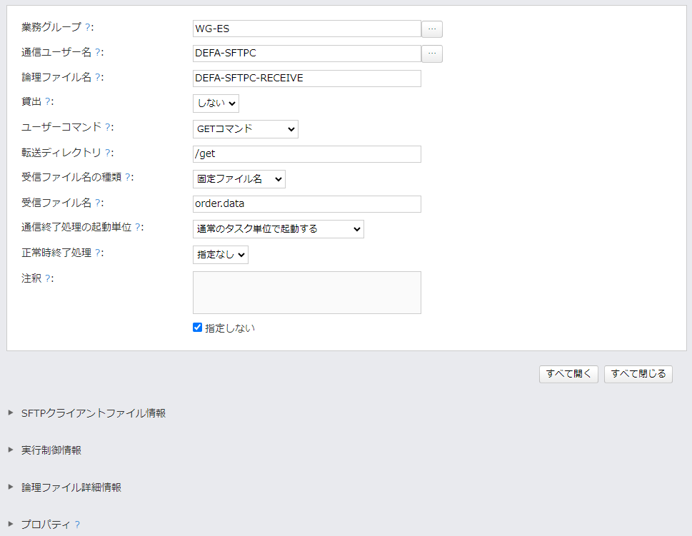Open the 賃出 dropdown showing しない

coord(216,103)
